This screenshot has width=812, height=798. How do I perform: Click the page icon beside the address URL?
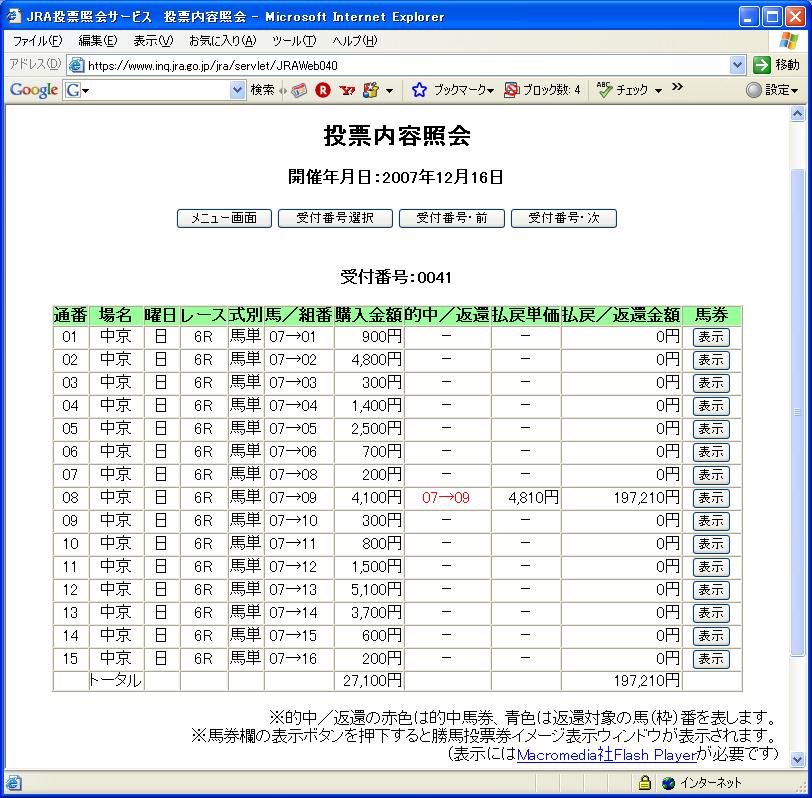click(77, 65)
